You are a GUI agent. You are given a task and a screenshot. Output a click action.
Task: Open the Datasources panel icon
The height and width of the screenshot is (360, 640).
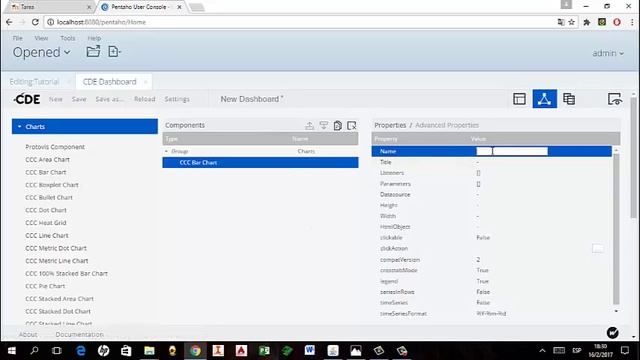click(569, 99)
